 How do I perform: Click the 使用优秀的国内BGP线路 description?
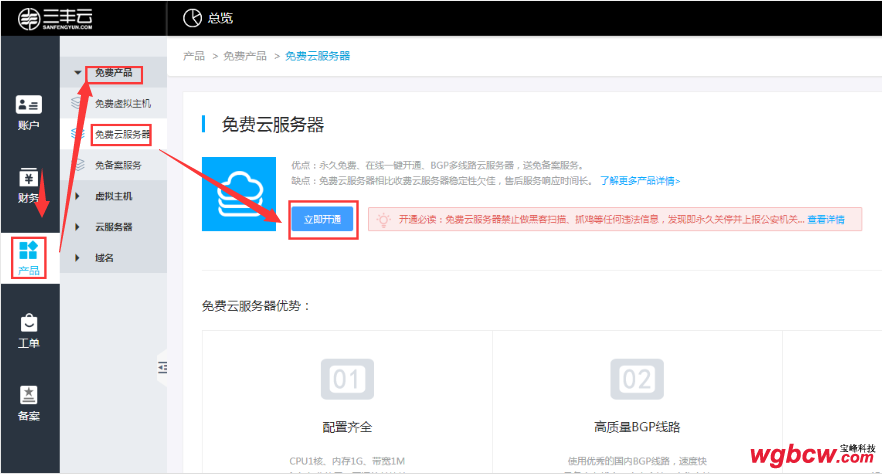[638, 461]
